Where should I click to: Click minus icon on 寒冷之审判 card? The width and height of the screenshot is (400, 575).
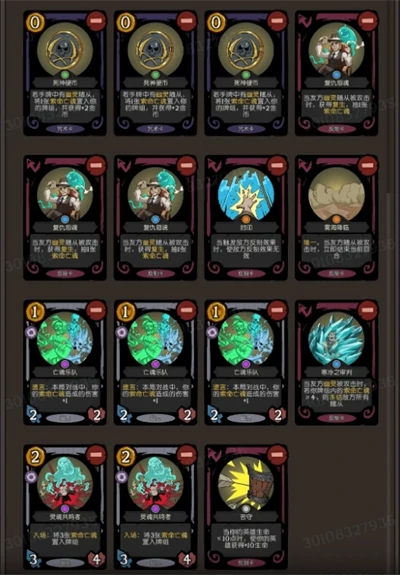click(x=368, y=310)
